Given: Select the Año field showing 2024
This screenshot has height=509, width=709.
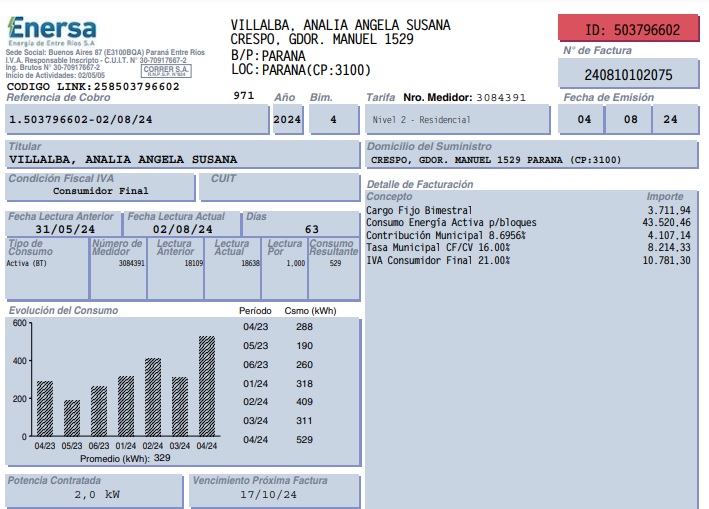Looking at the screenshot, I should pyautogui.click(x=287, y=119).
